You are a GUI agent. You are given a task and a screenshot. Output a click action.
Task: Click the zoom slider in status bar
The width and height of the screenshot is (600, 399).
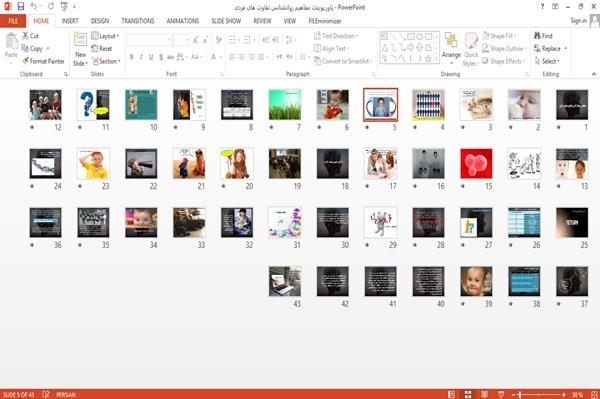(539, 394)
